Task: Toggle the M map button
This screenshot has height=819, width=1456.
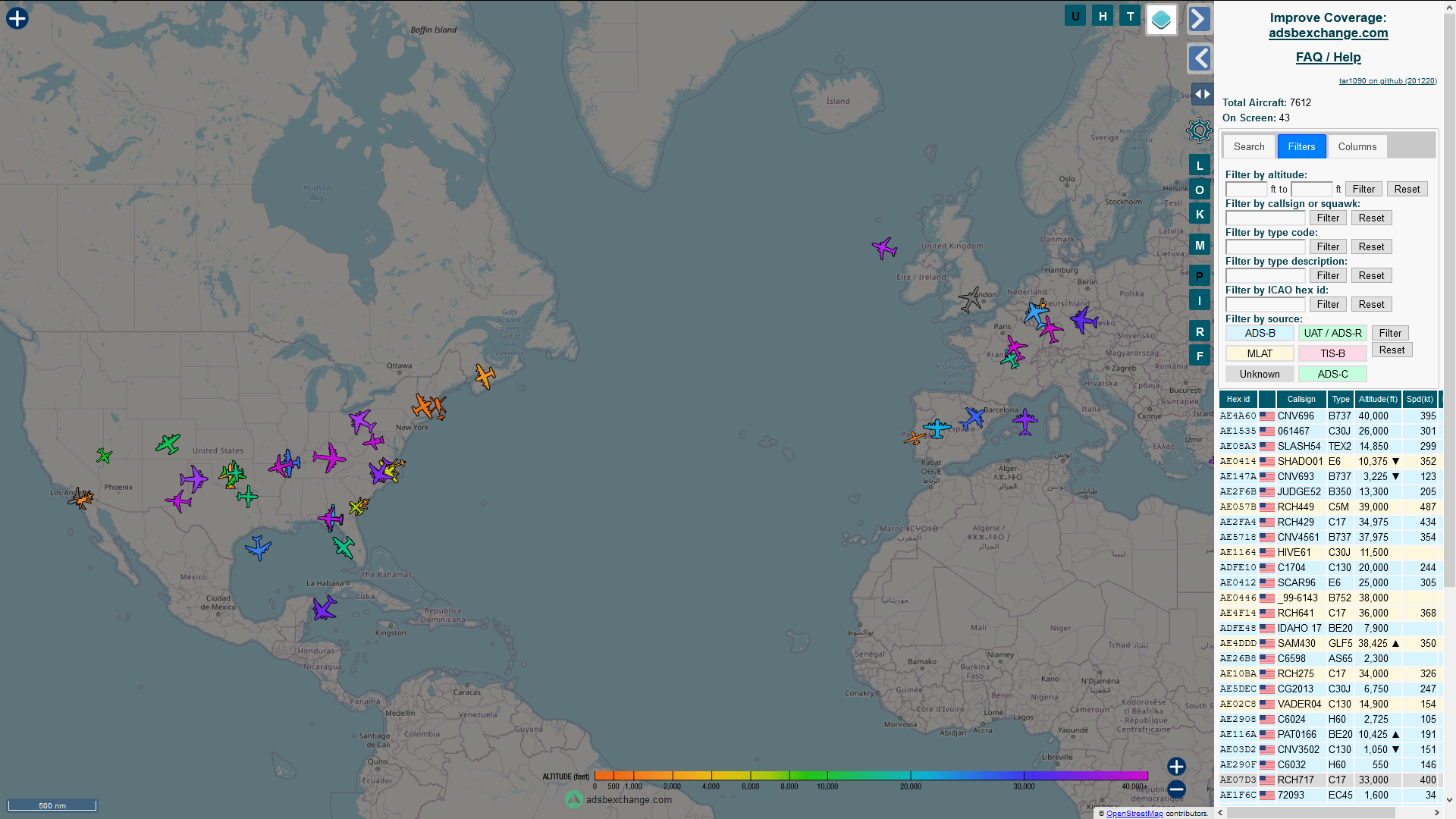Action: click(x=1200, y=245)
